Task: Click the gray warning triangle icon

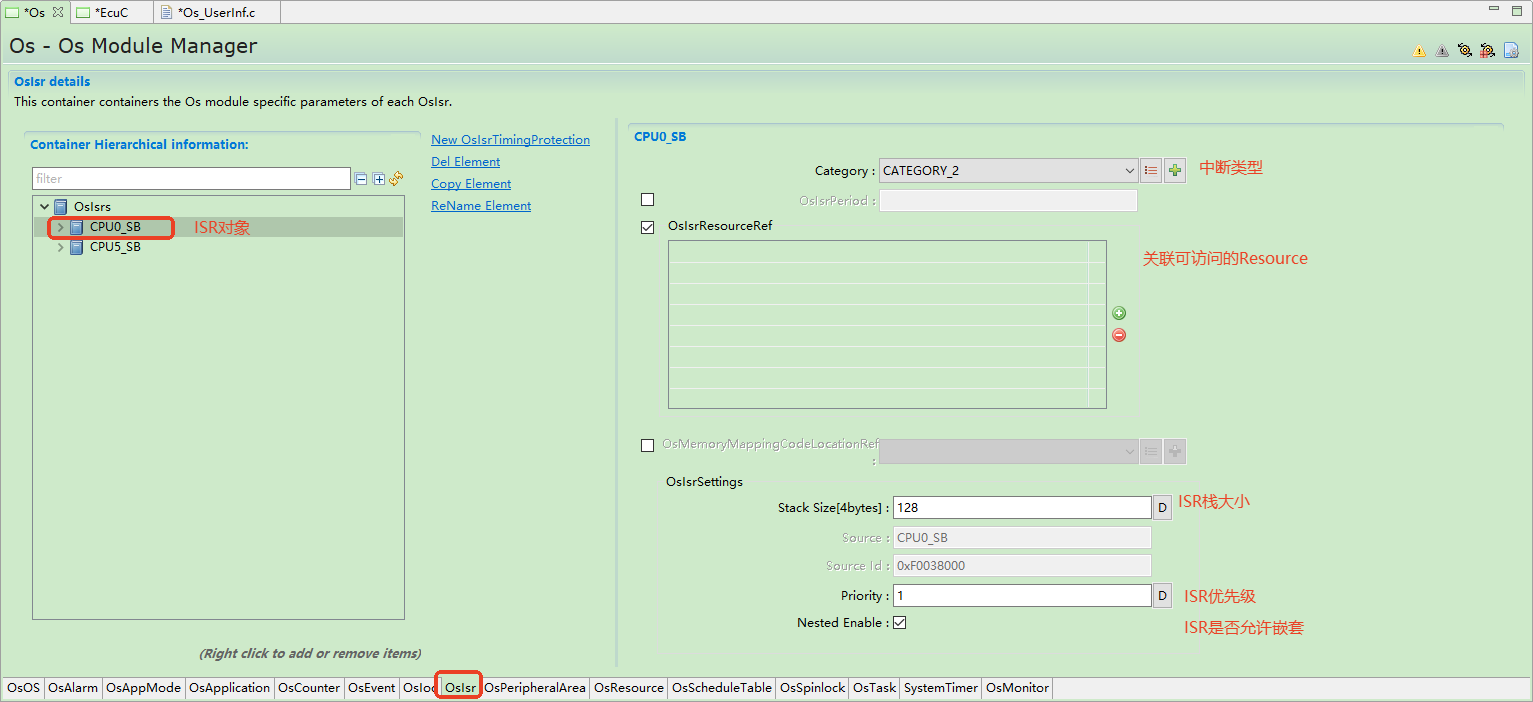Action: point(1442,51)
